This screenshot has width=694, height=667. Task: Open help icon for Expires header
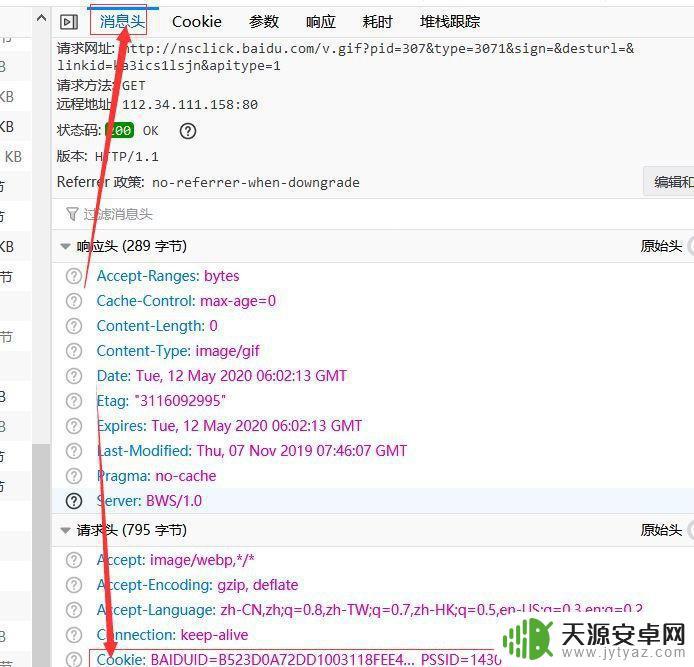74,426
